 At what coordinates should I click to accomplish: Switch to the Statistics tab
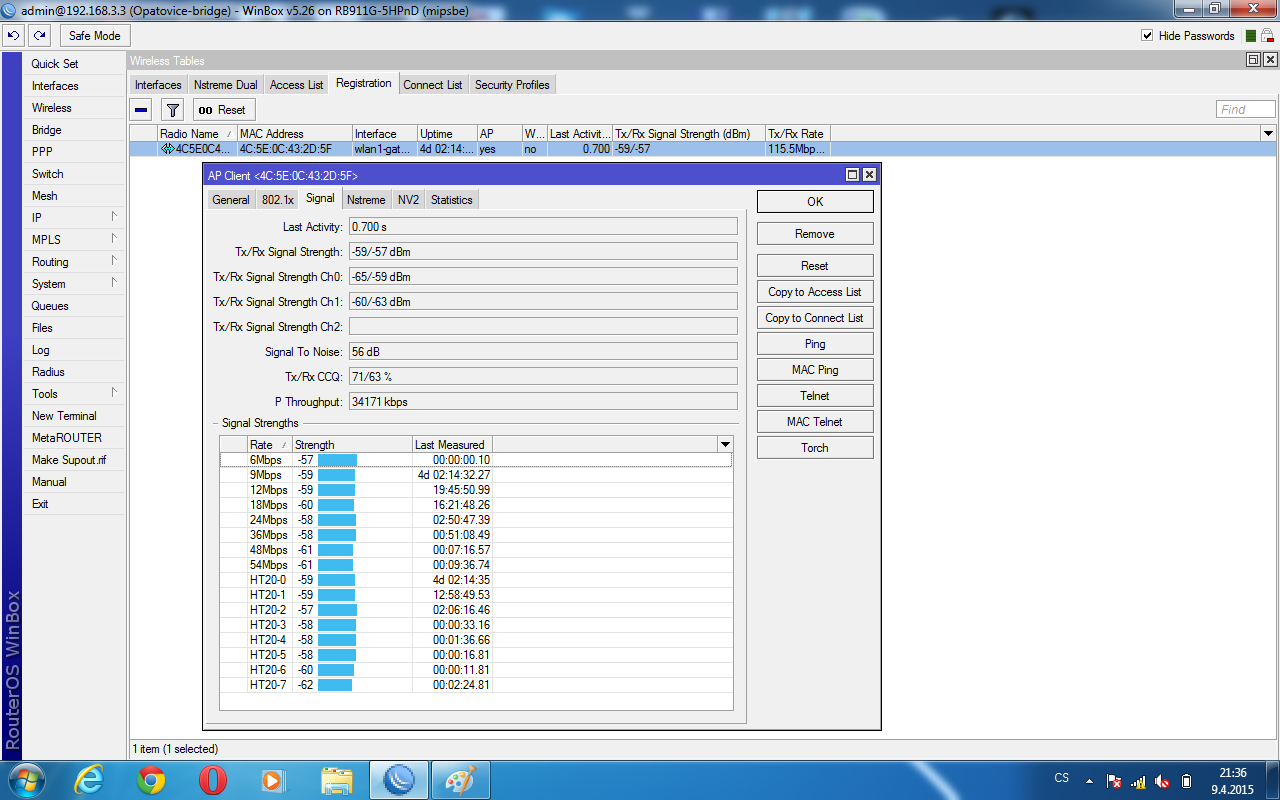tap(451, 200)
